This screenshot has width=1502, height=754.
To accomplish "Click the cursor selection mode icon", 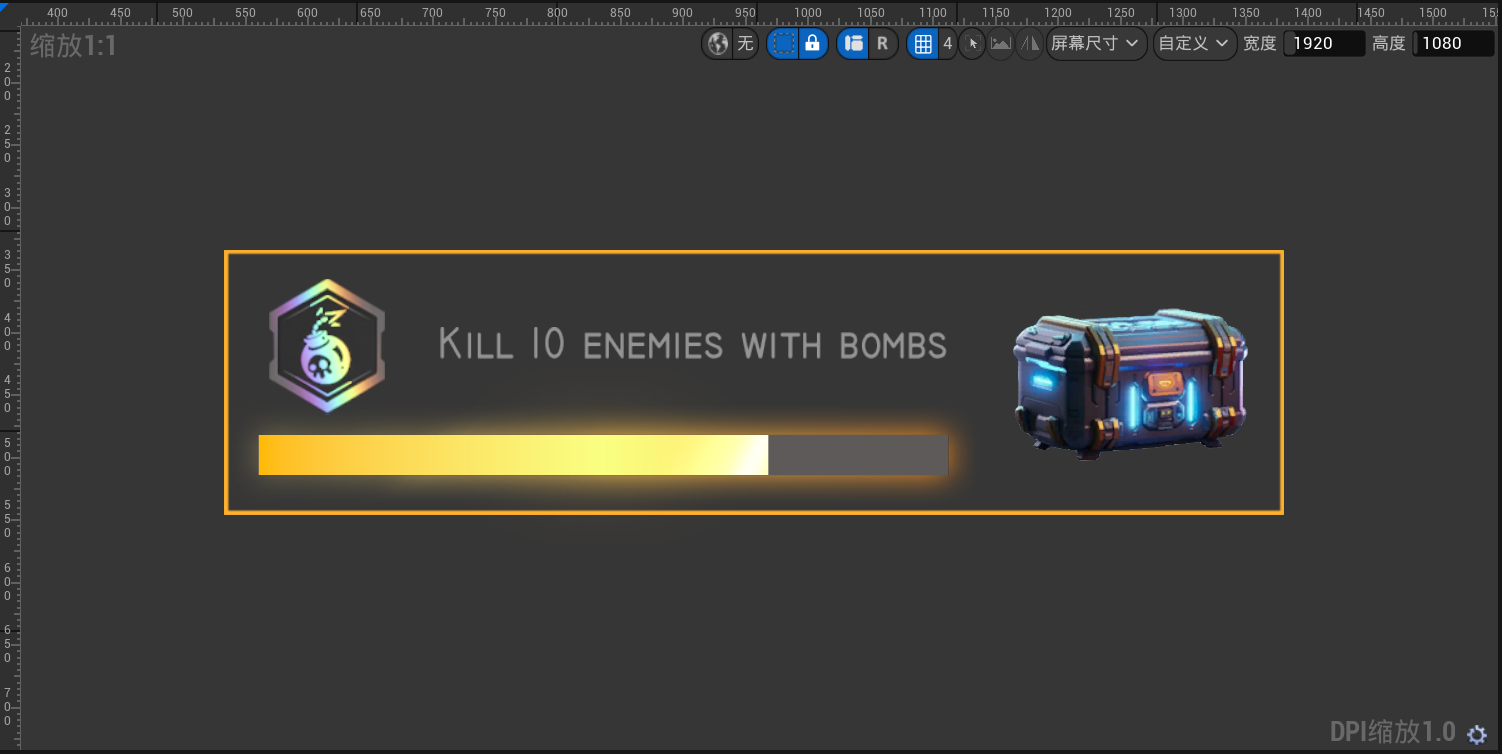I will [972, 44].
